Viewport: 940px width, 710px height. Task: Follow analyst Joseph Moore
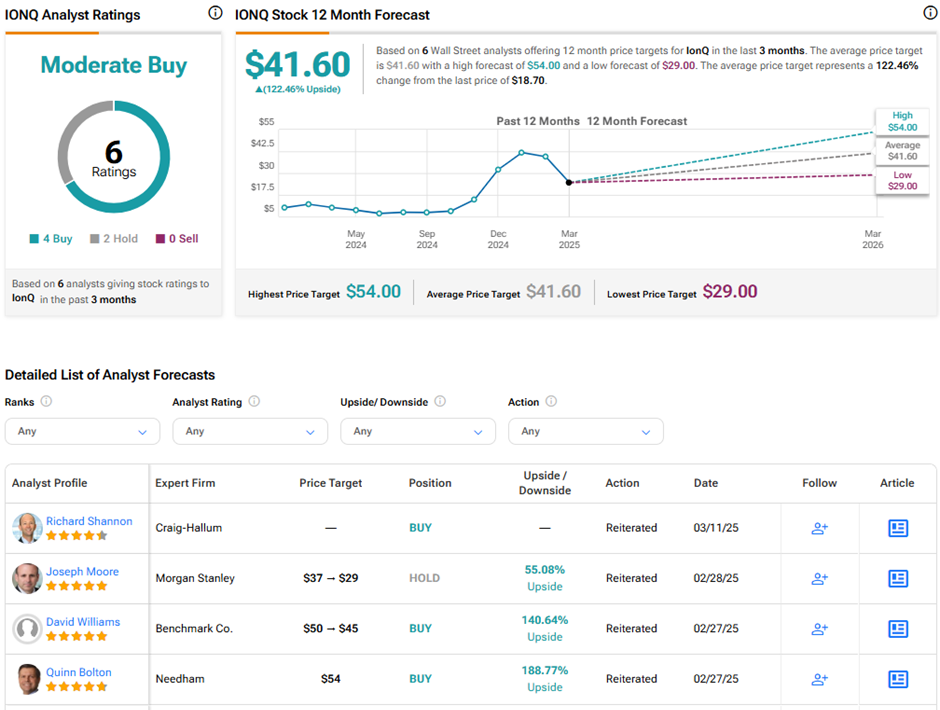click(819, 578)
